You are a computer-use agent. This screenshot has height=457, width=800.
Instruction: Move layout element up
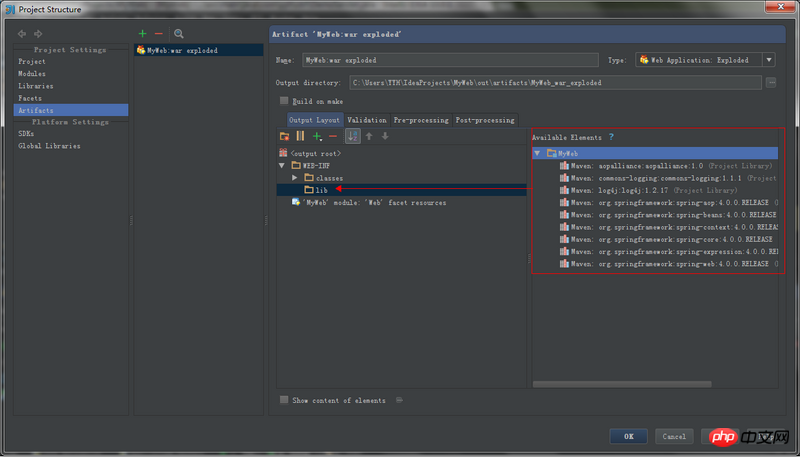[x=369, y=136]
